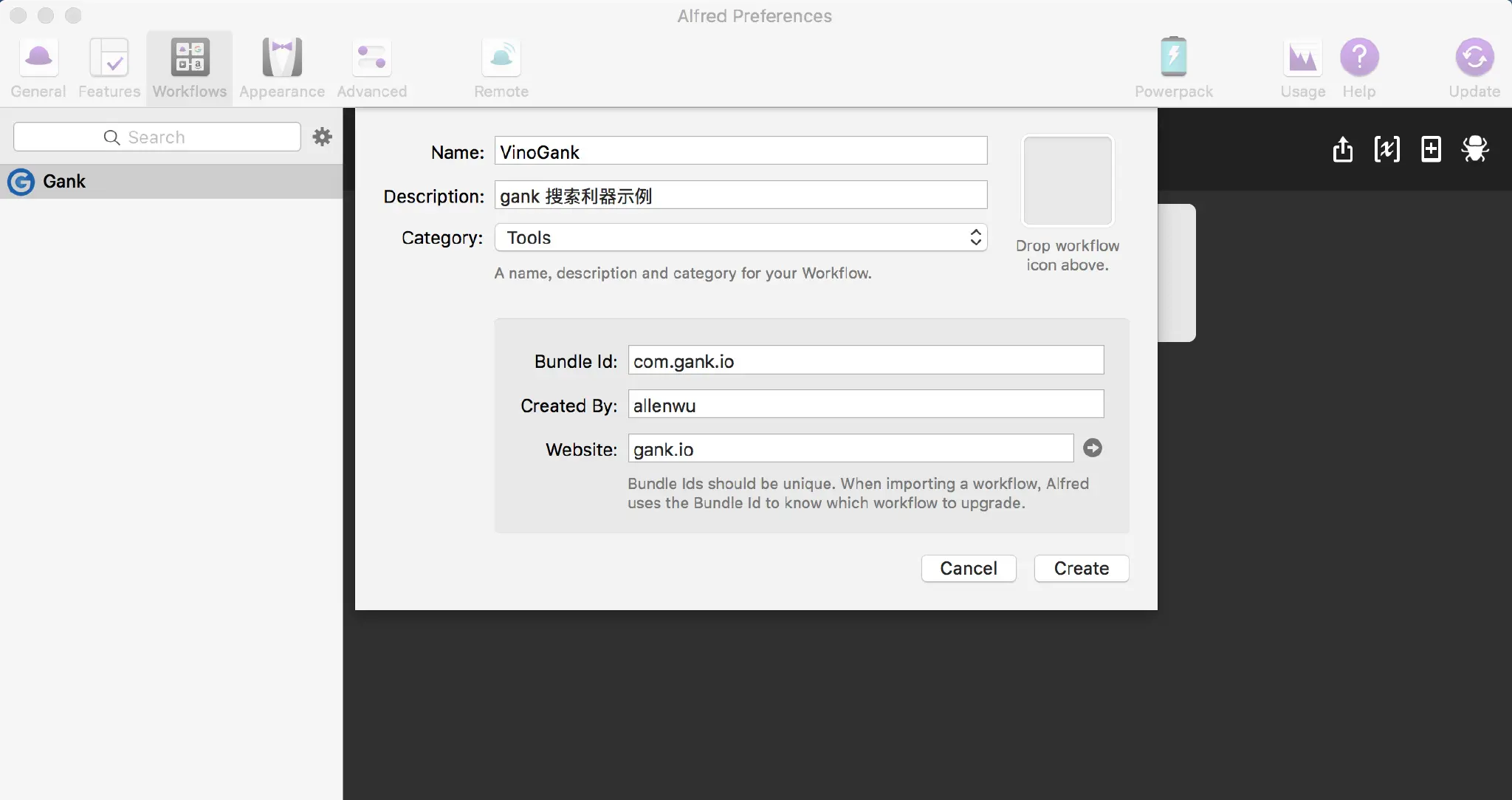This screenshot has width=1512, height=800.
Task: Open the Appearance preferences tab
Action: click(x=282, y=68)
